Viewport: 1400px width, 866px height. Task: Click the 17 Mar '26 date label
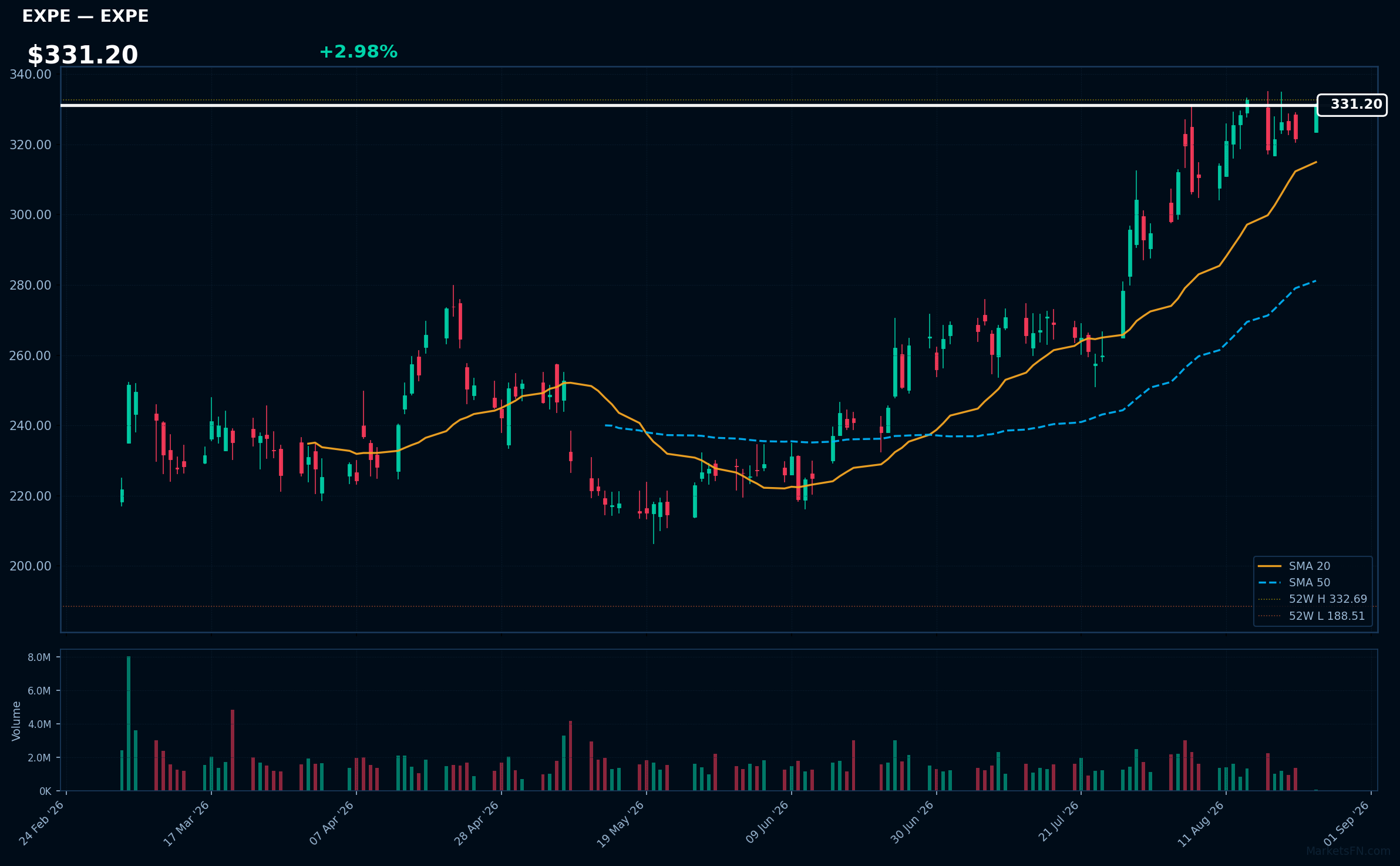(187, 823)
